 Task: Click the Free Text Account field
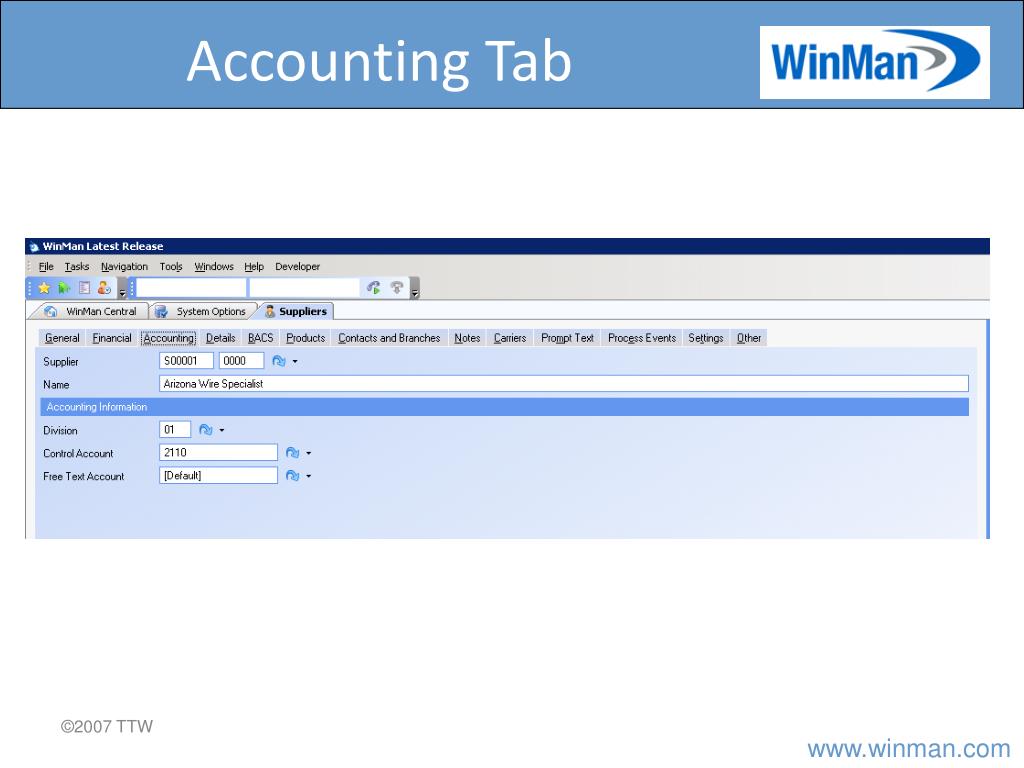pos(218,475)
